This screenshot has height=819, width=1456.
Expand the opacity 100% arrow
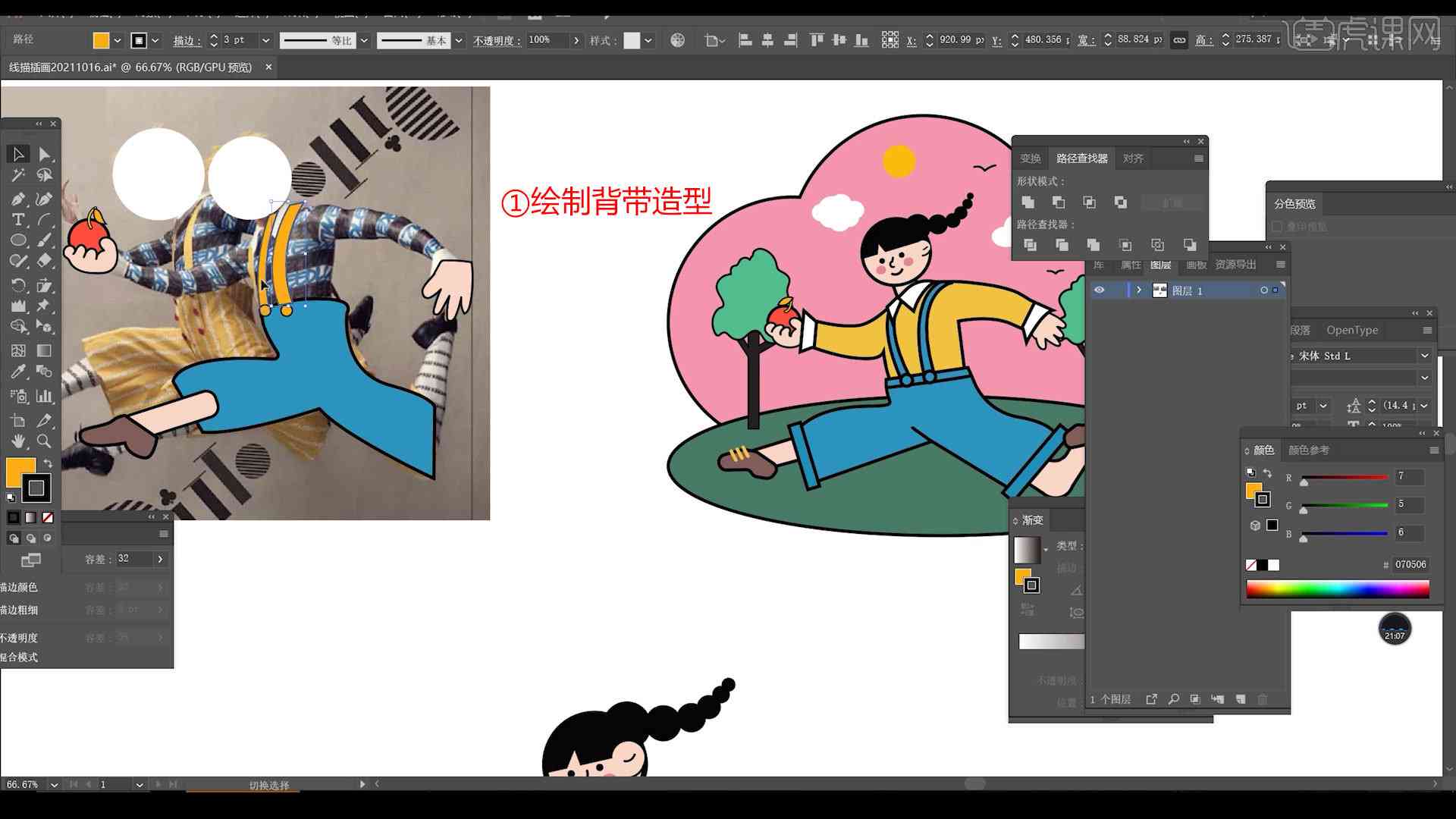pyautogui.click(x=576, y=40)
